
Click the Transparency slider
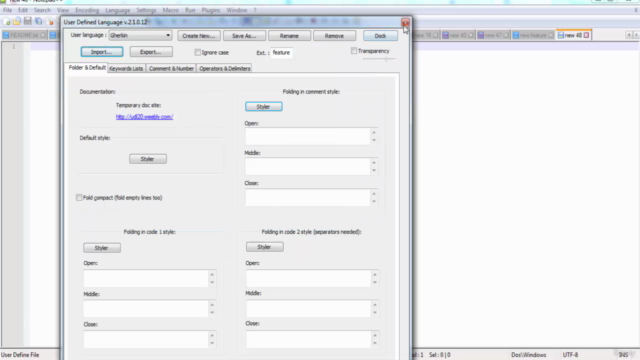380,59
